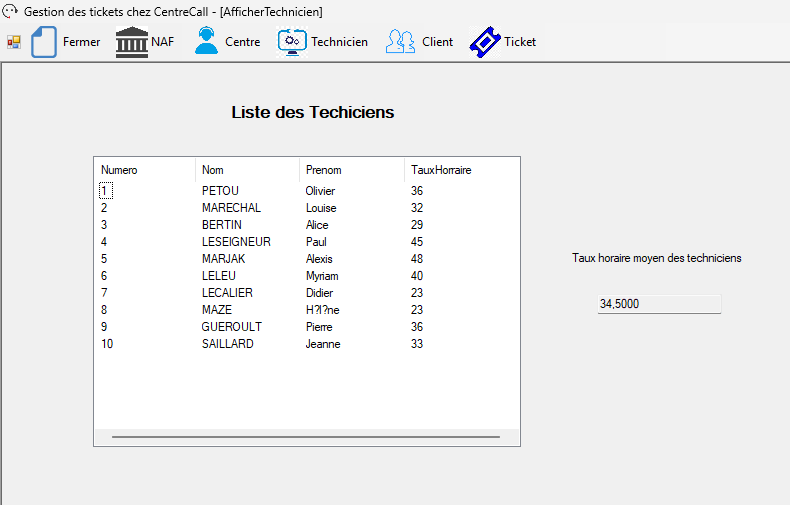790x505 pixels.
Task: Select row number 4 LESEIGNEUR
Action: [x=236, y=242]
